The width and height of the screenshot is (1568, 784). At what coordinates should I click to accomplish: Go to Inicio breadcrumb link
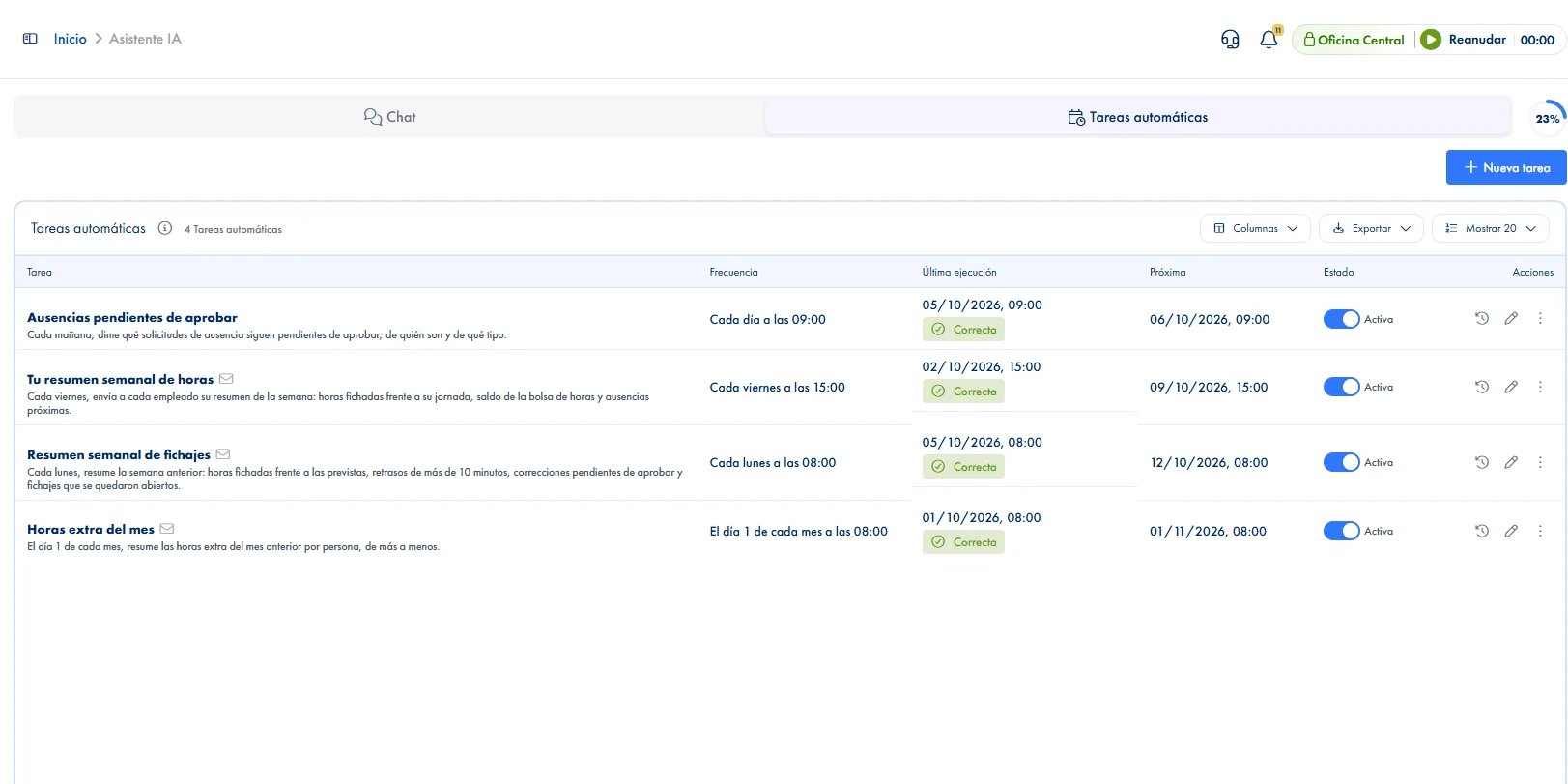pyautogui.click(x=71, y=39)
